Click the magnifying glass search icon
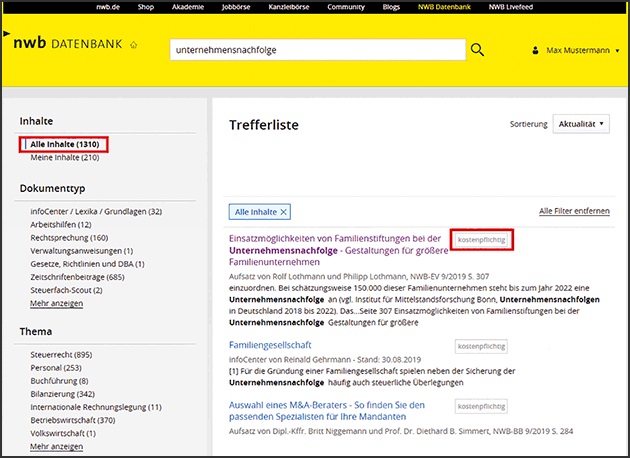 point(477,50)
